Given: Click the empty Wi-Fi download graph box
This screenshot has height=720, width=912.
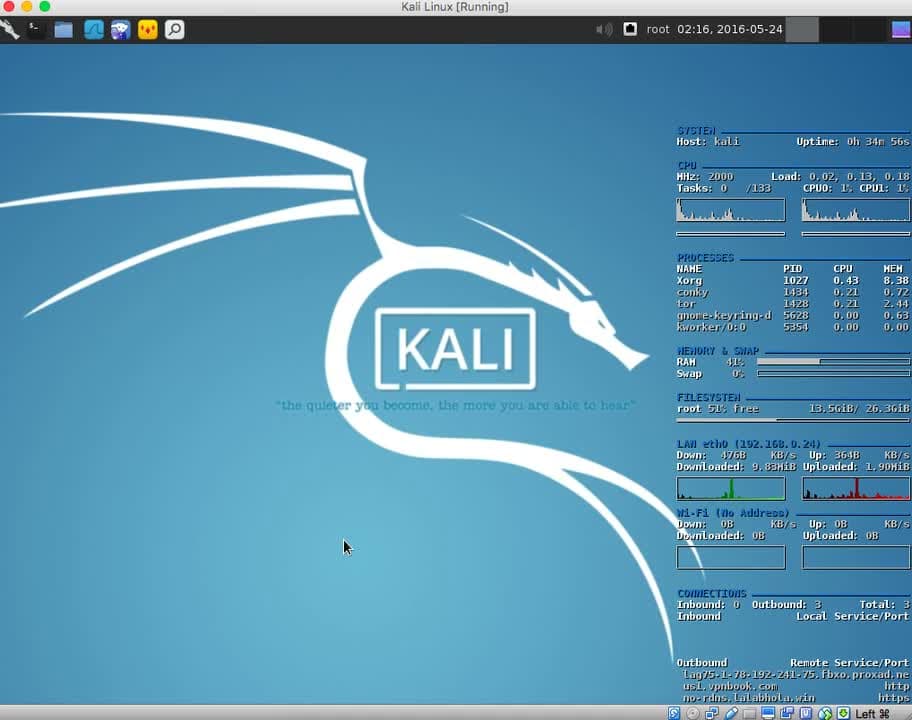Looking at the screenshot, I should (x=731, y=557).
